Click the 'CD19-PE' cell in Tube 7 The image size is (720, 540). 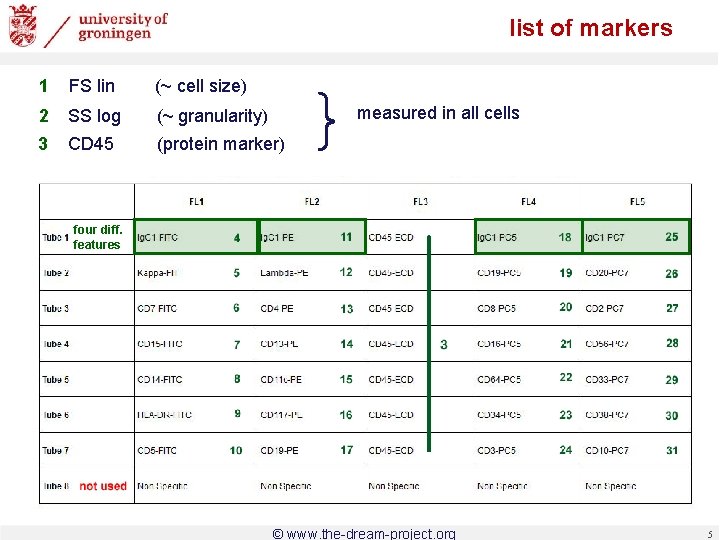tap(279, 450)
